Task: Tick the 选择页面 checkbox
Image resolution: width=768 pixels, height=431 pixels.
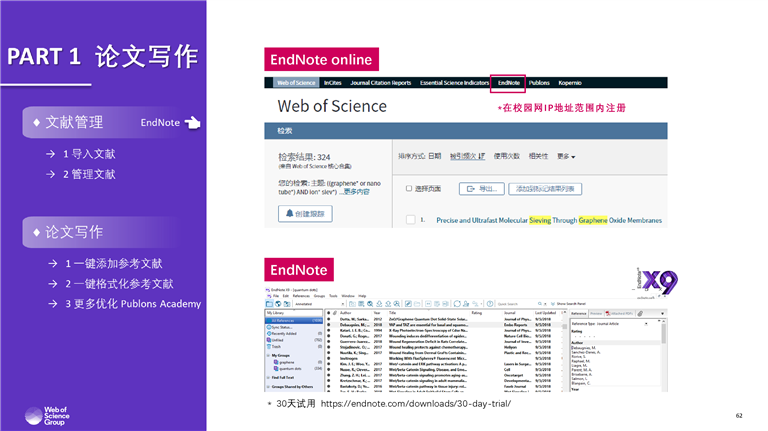Action: pos(408,189)
